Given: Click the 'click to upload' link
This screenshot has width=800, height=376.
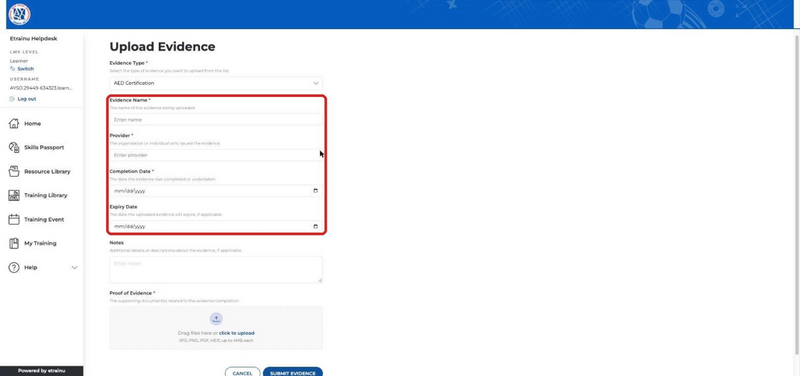Looking at the screenshot, I should tap(237, 333).
